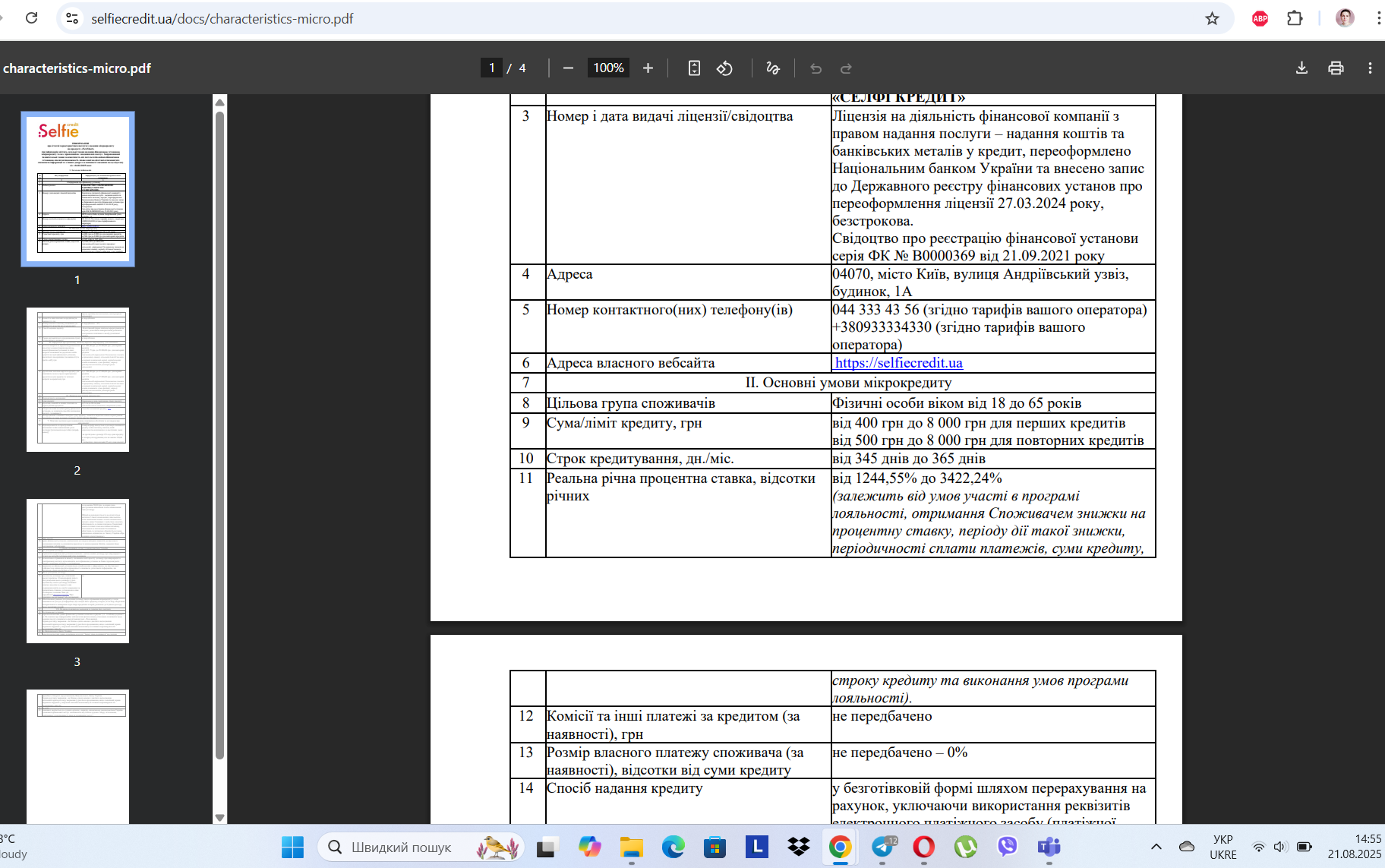Image resolution: width=1385 pixels, height=868 pixels.
Task: Click the cell 'не передбачено – 0%'
Action: (993, 761)
